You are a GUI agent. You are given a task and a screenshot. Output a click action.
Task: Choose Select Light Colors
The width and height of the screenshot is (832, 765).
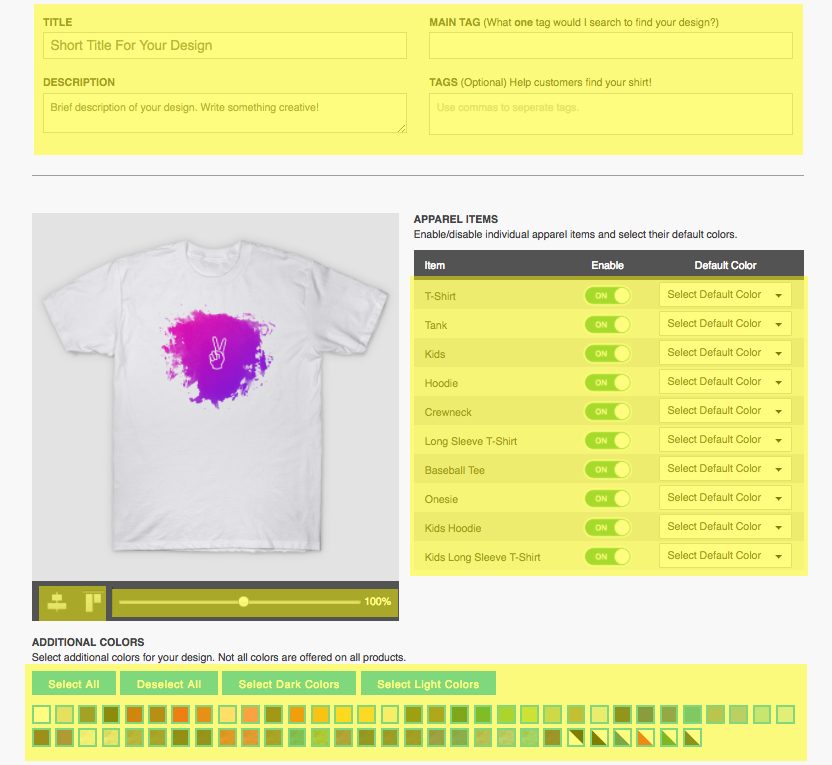[428, 683]
